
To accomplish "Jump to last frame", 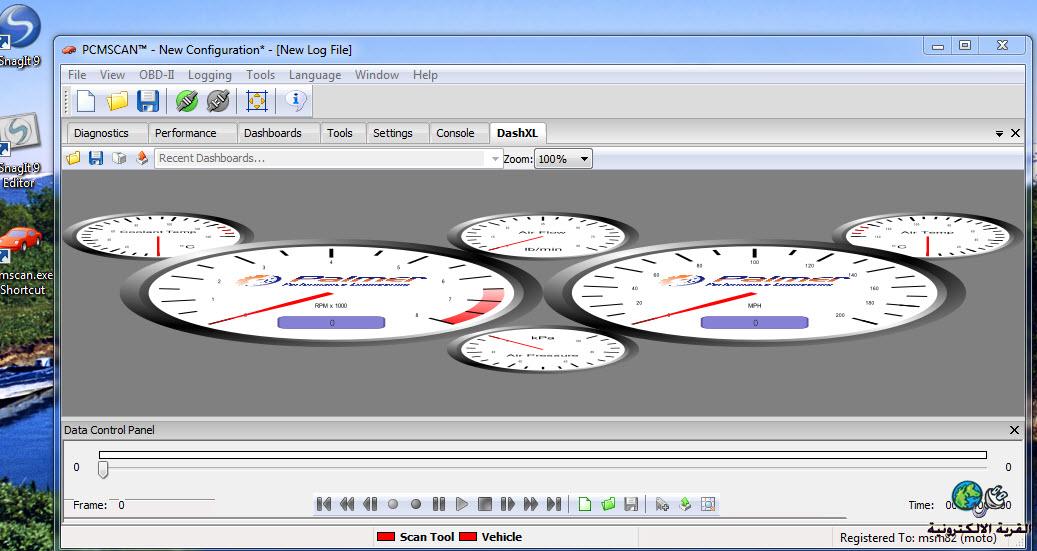I will [x=554, y=504].
